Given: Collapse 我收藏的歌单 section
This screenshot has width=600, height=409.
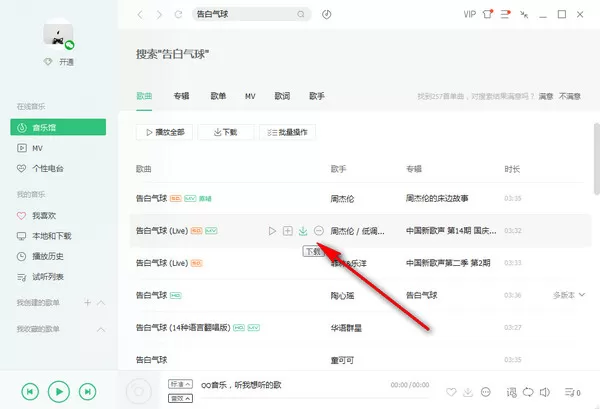Looking at the screenshot, I should point(101,329).
